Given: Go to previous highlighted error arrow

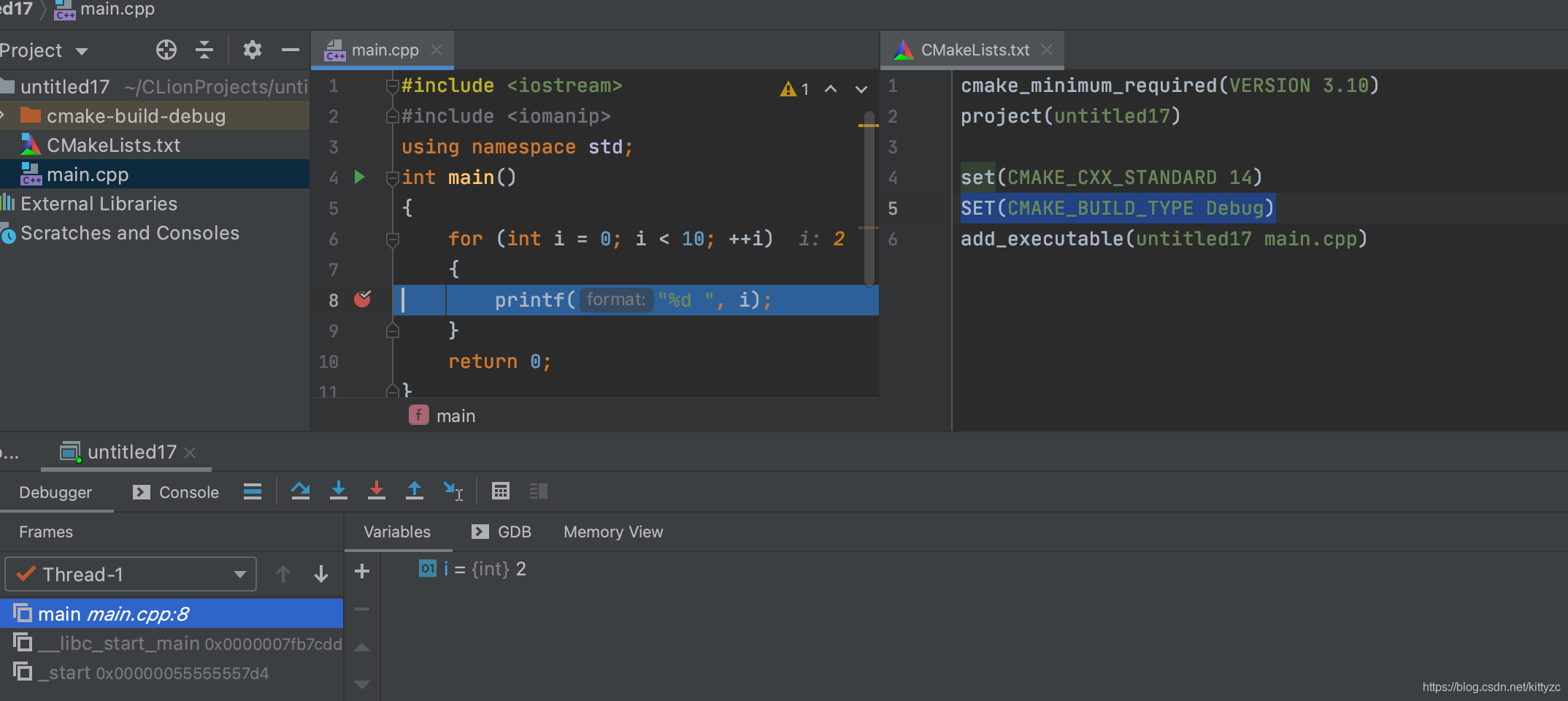Looking at the screenshot, I should click(831, 89).
